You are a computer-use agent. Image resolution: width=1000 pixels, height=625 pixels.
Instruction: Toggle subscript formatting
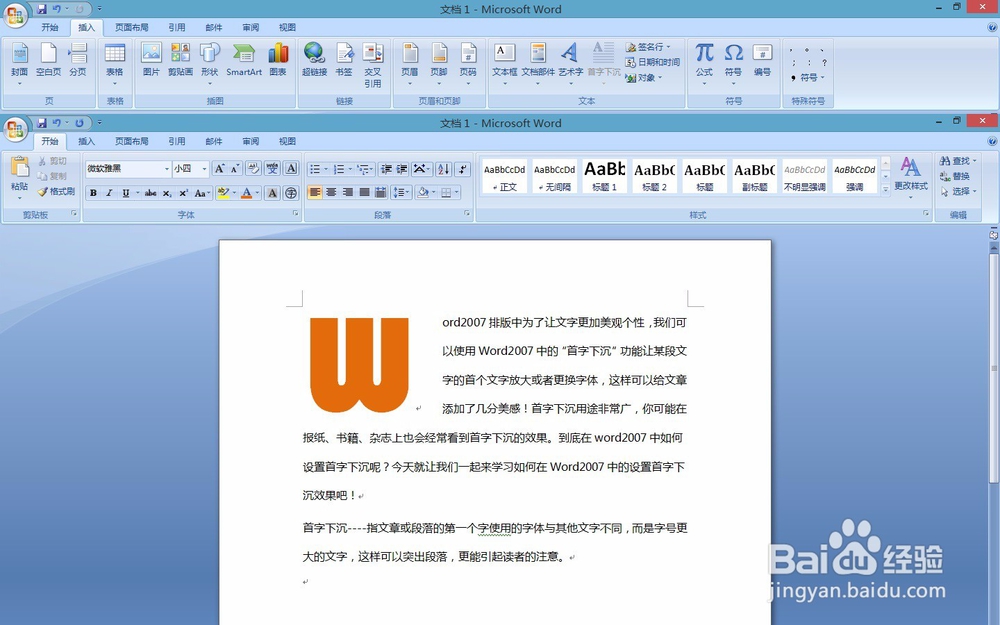(x=166, y=193)
